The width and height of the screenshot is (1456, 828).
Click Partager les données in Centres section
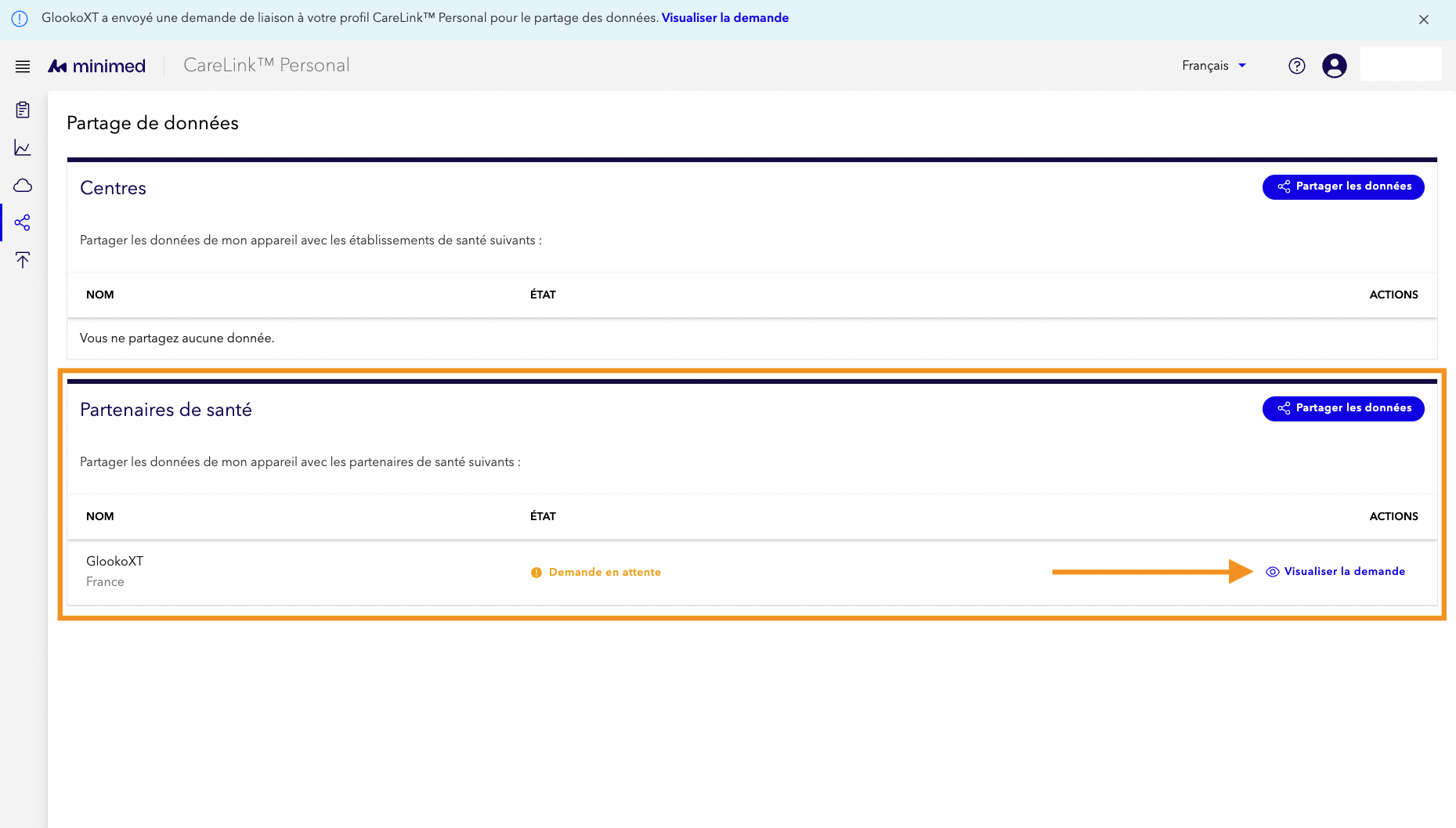(1343, 186)
